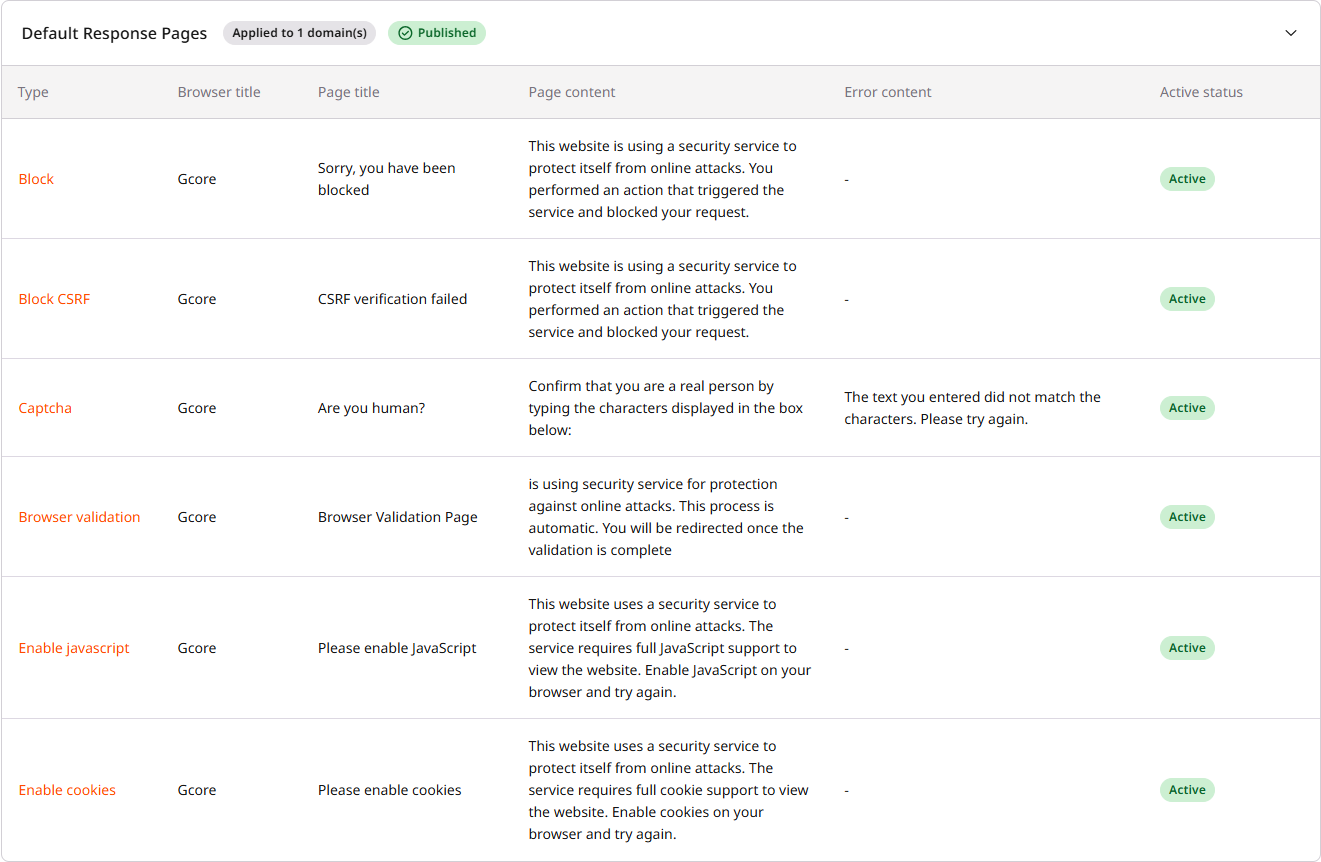
Task: Open the Browser validation response page
Action: (79, 516)
